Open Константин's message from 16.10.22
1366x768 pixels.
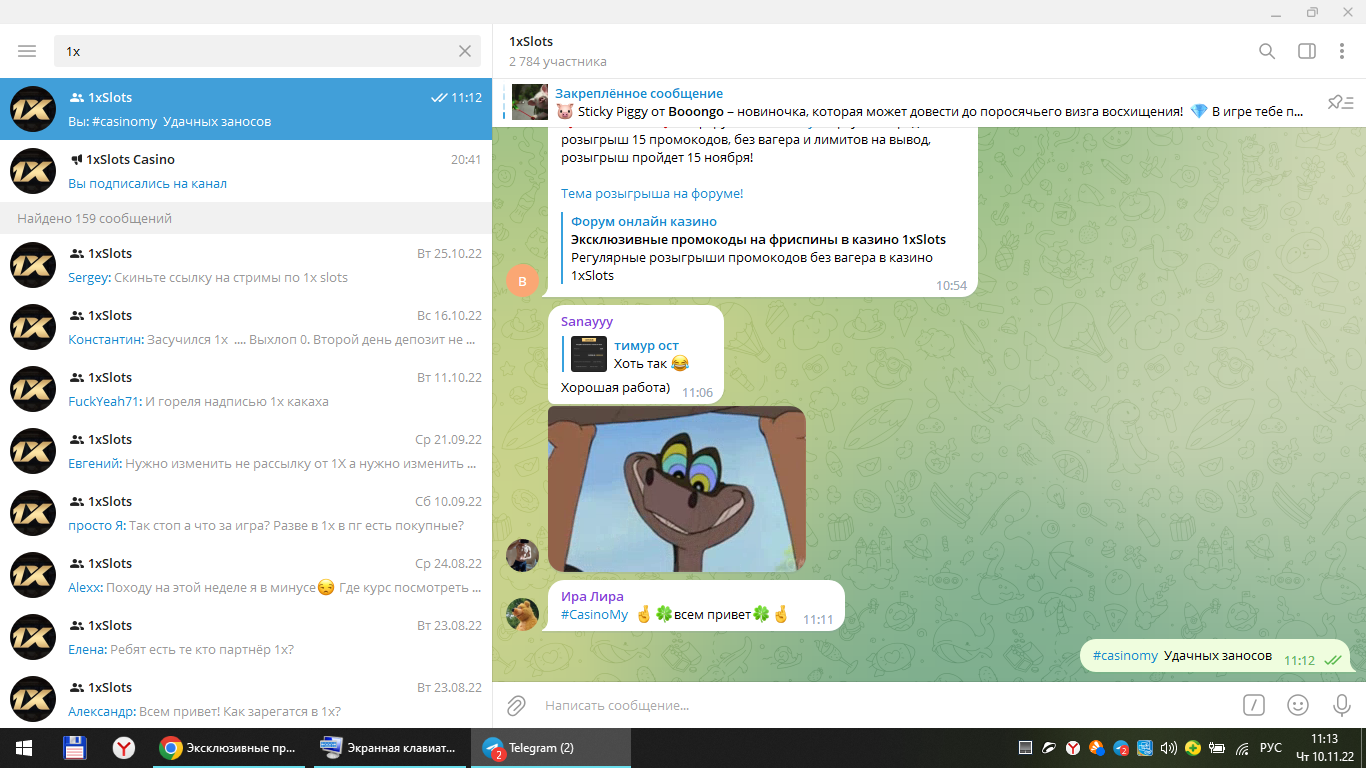pos(246,327)
